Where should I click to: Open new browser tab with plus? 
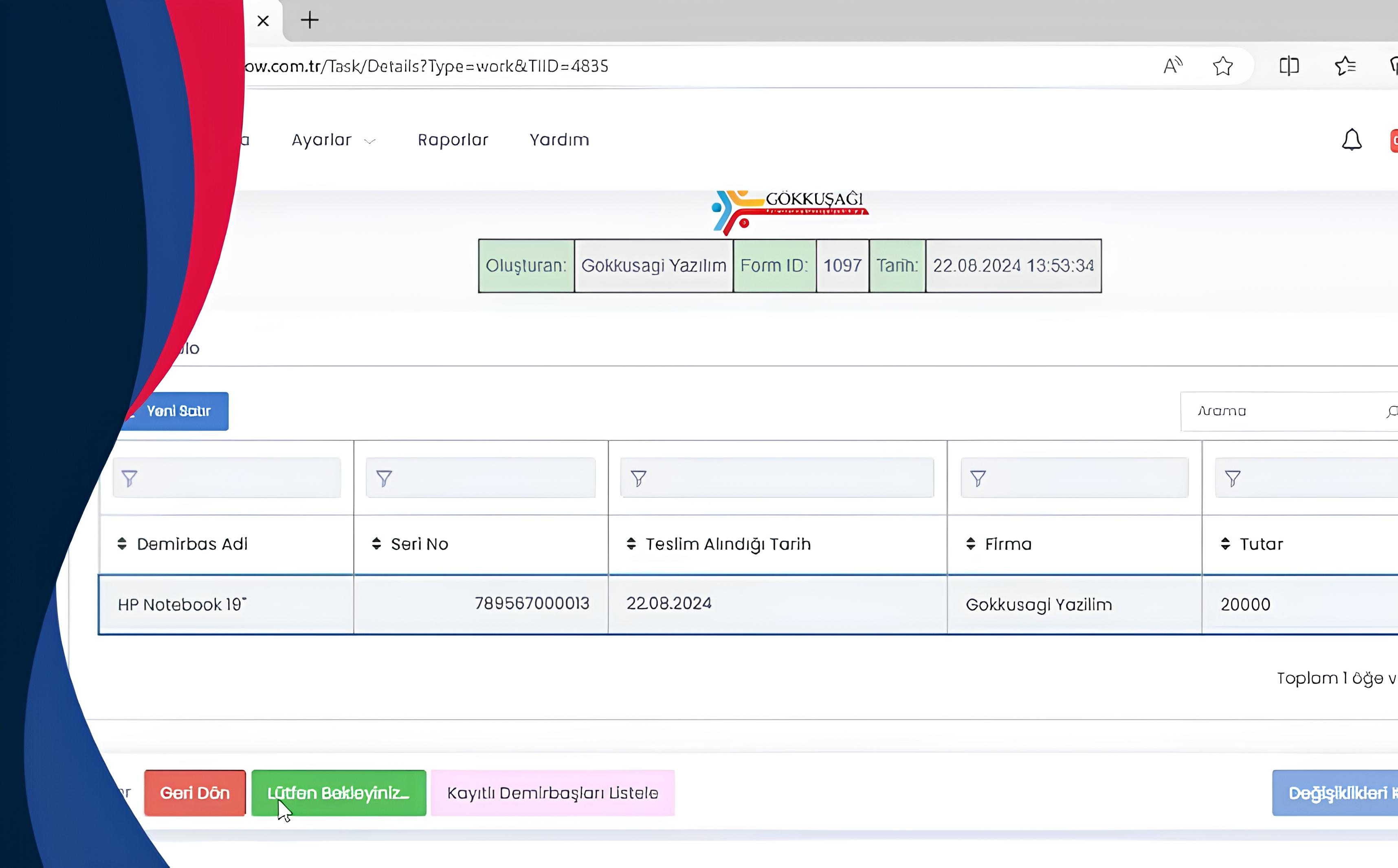tap(310, 21)
